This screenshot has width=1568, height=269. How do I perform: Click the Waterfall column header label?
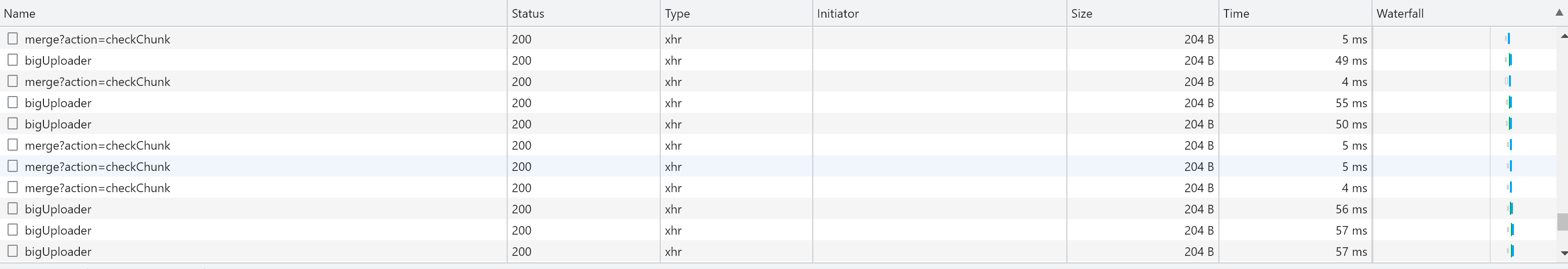click(x=1400, y=13)
